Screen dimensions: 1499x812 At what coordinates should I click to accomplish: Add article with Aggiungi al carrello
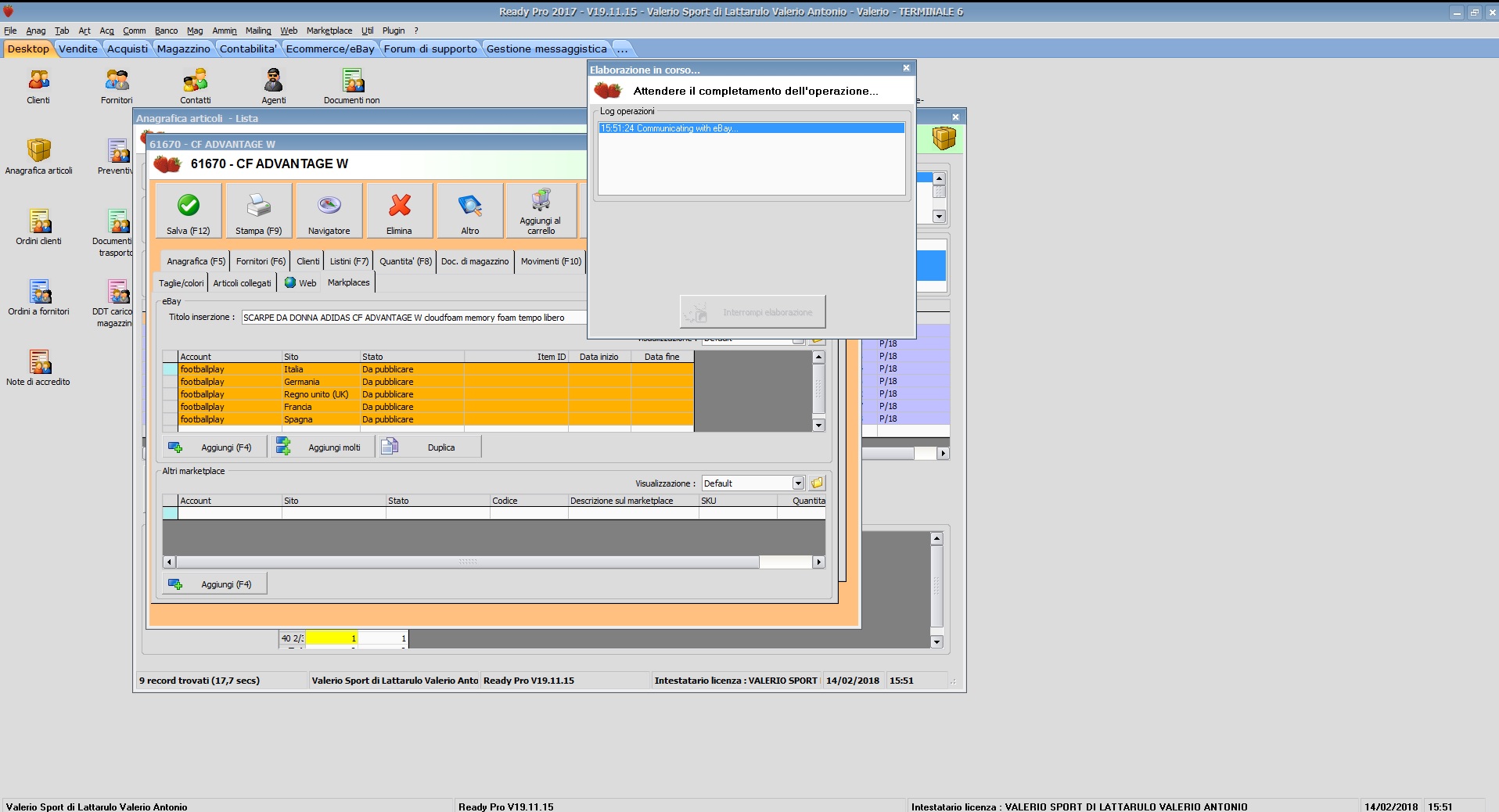541,210
